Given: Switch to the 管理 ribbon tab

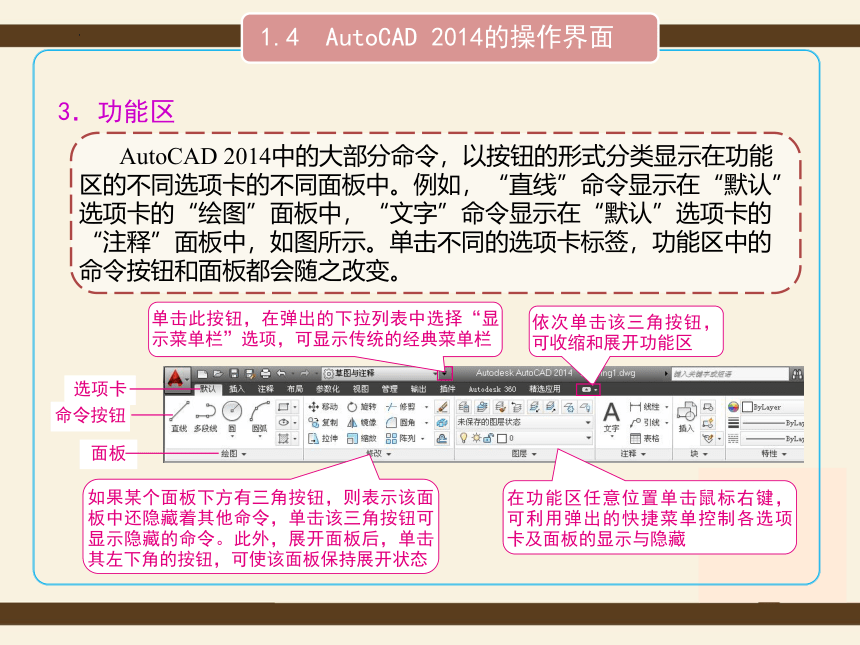Looking at the screenshot, I should pos(389,389).
